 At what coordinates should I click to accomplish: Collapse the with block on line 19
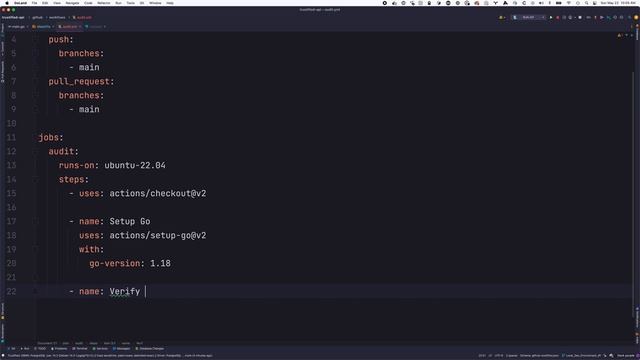tap(36, 249)
